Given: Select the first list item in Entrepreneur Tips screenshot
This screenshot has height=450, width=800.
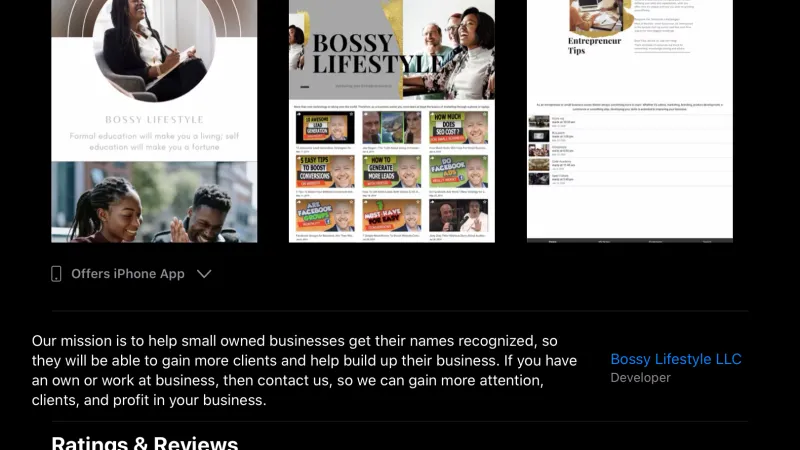Looking at the screenshot, I should pos(630,121).
